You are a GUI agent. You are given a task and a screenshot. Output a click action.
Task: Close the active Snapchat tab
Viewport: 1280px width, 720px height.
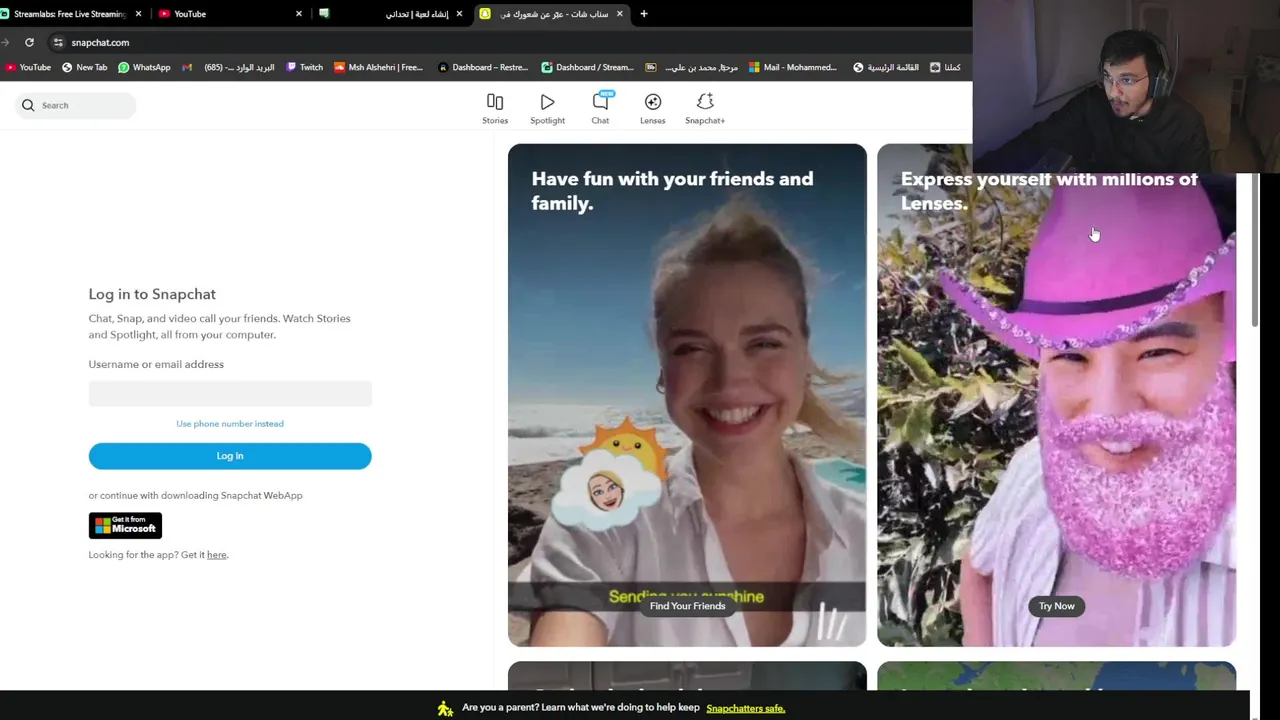620,14
